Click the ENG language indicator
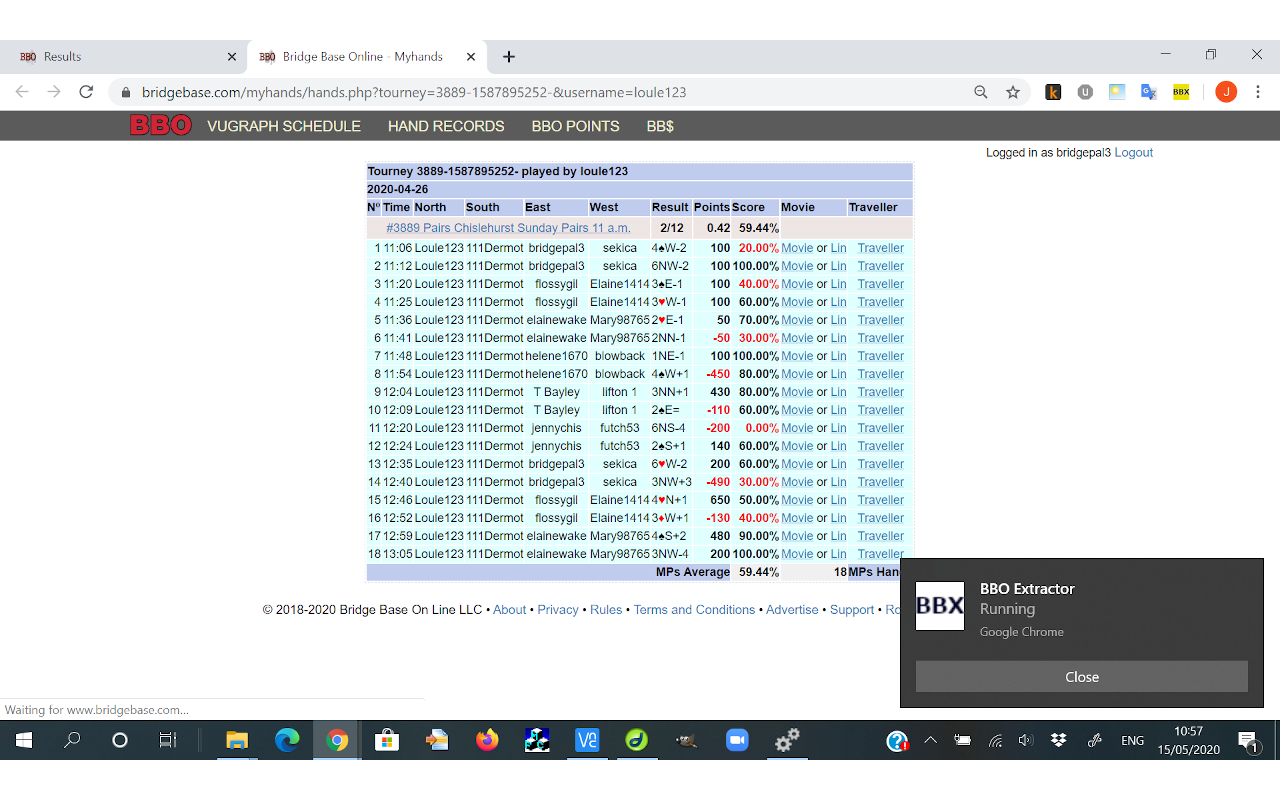This screenshot has width=1280, height=800. pos(1133,741)
